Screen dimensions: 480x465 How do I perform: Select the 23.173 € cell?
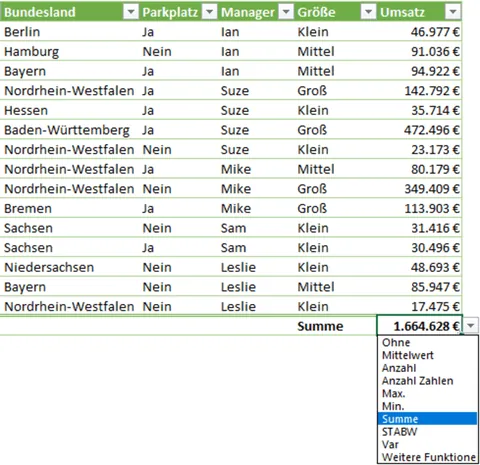pos(419,150)
